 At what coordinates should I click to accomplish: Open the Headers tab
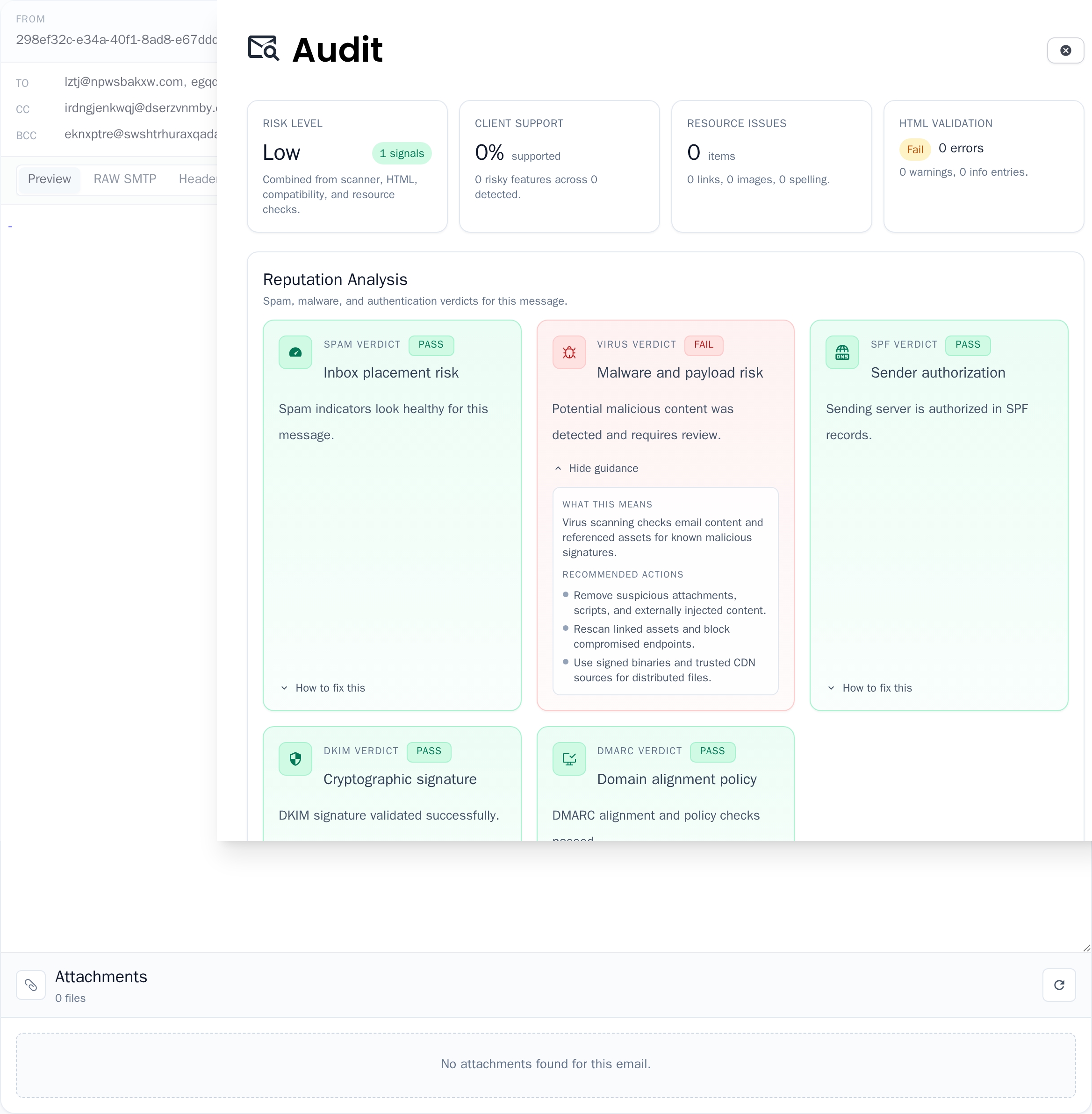click(x=197, y=179)
